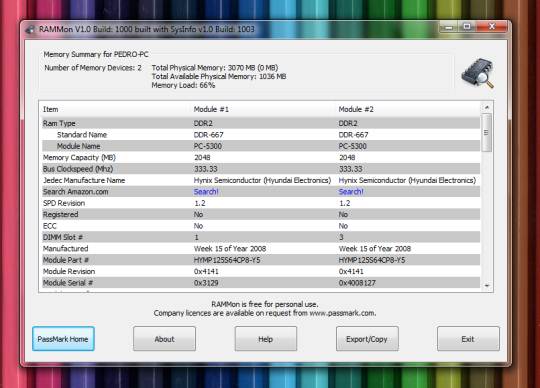
Task: Select 'Bus Clockspeed (Mhz)' row label
Action: [x=78, y=169]
